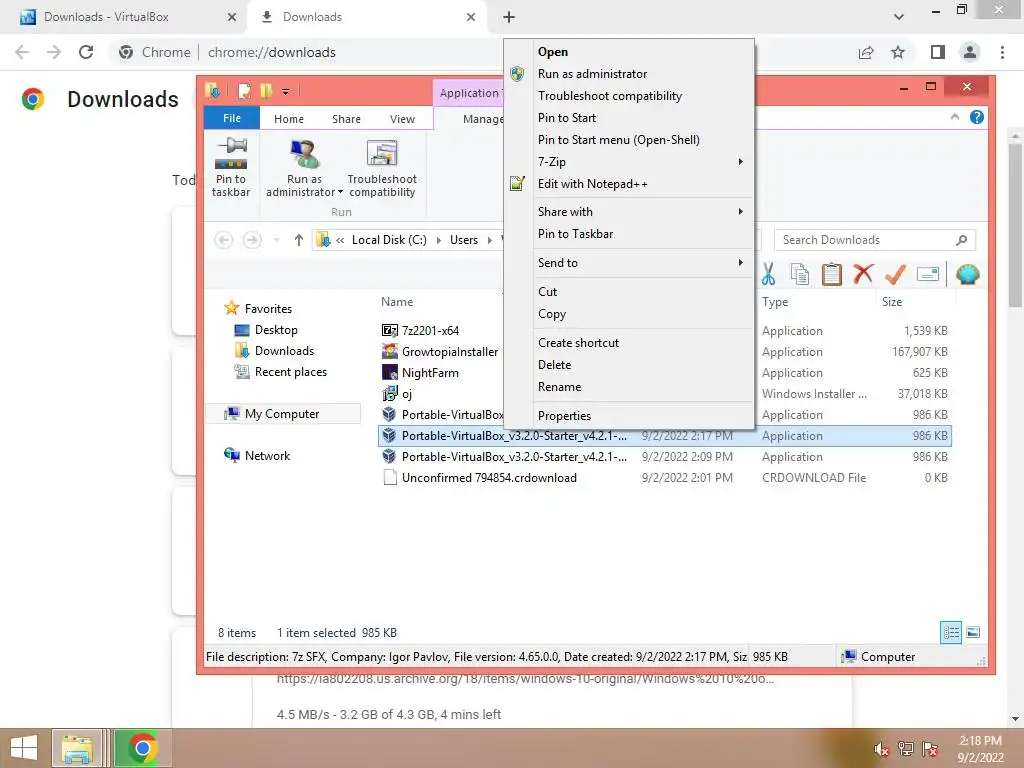
Task: Click the Pin to taskbar ribbon icon
Action: [231, 154]
